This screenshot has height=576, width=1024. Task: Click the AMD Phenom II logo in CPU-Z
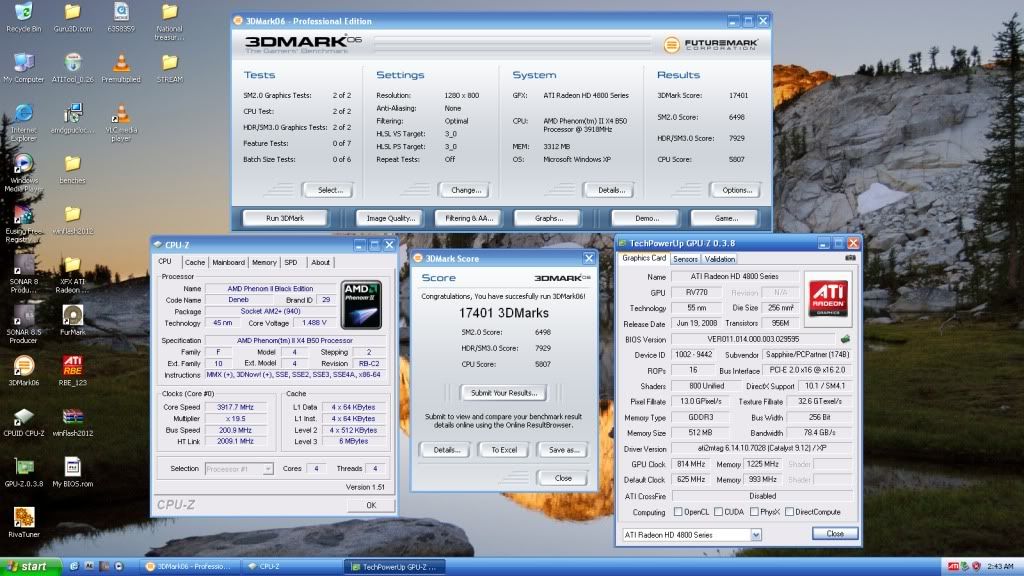point(361,305)
